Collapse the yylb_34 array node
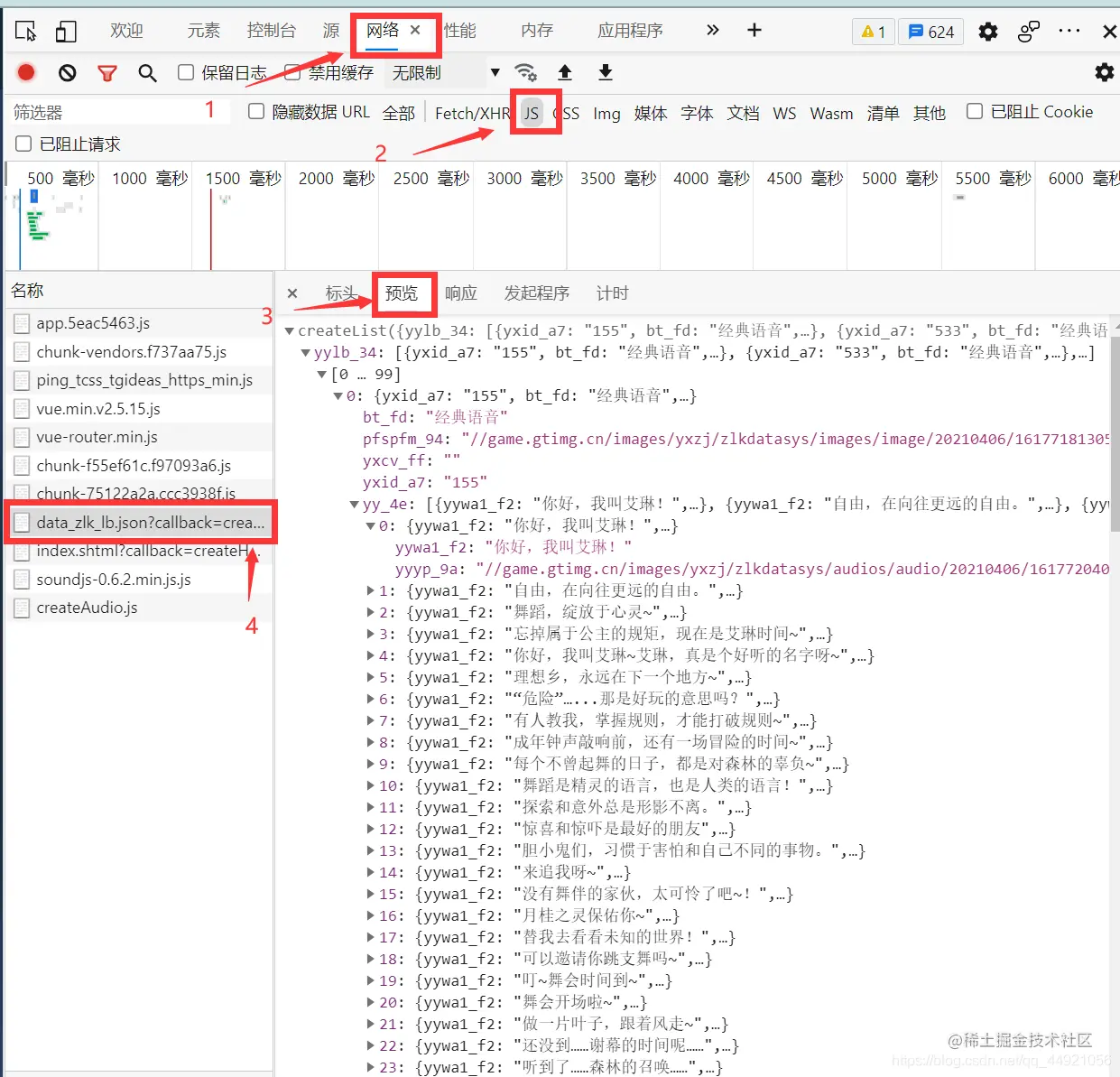 [306, 353]
